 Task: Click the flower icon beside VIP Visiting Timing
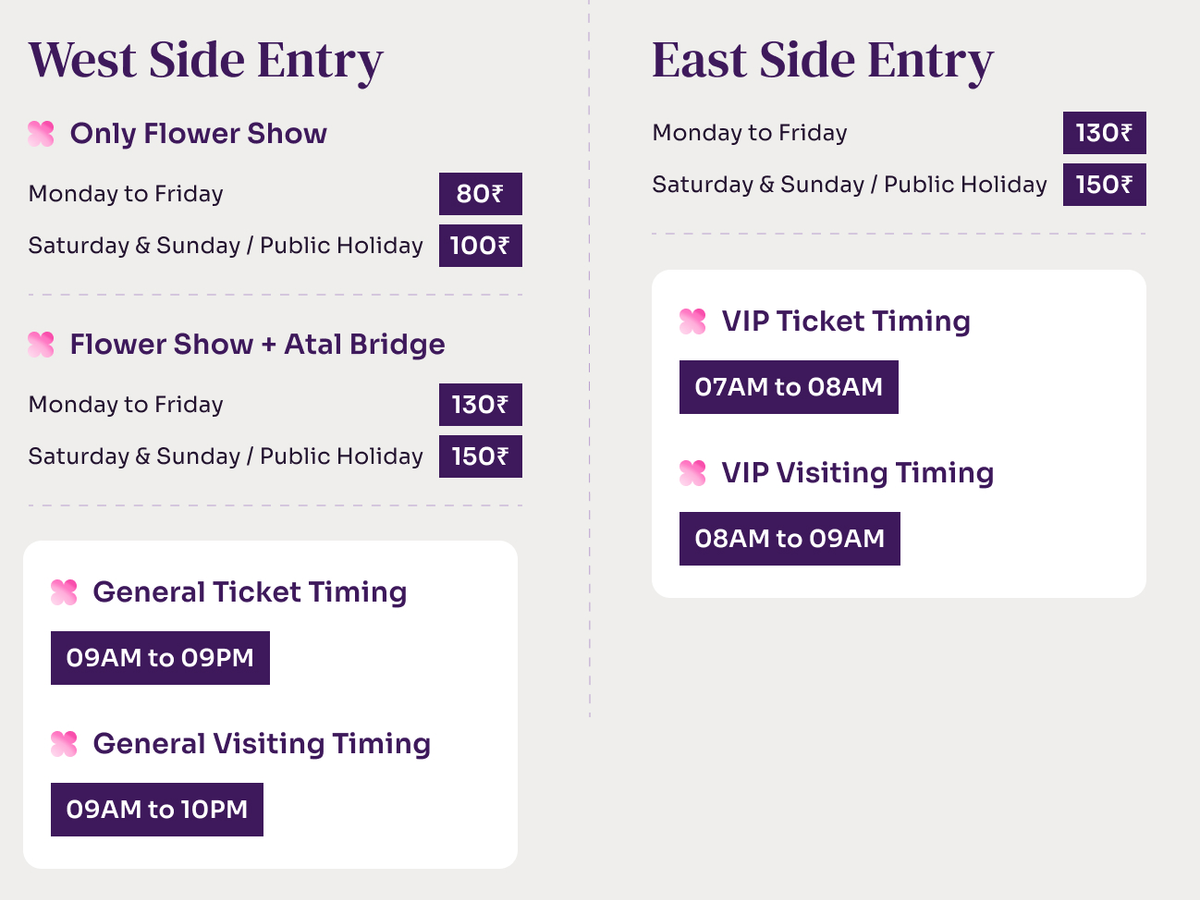coord(692,473)
